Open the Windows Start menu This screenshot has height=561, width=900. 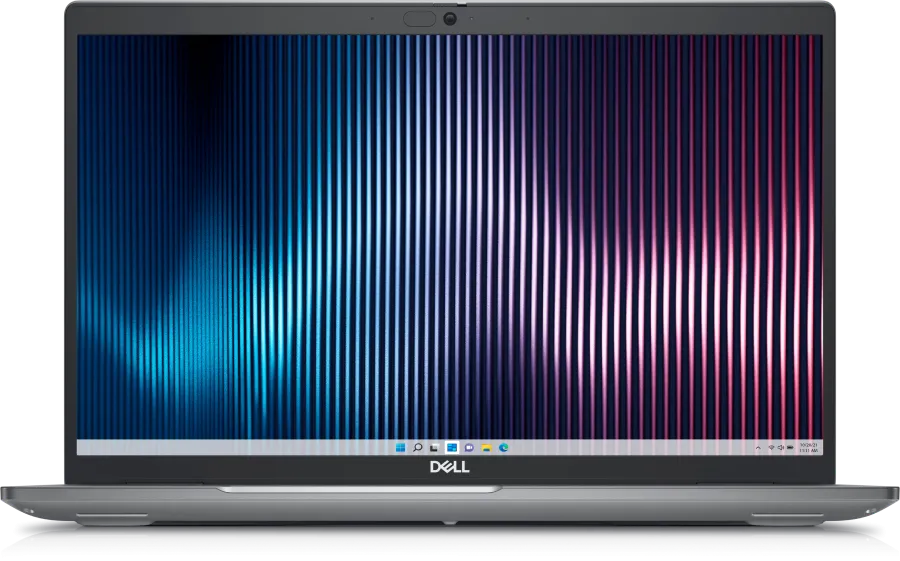pyautogui.click(x=401, y=447)
